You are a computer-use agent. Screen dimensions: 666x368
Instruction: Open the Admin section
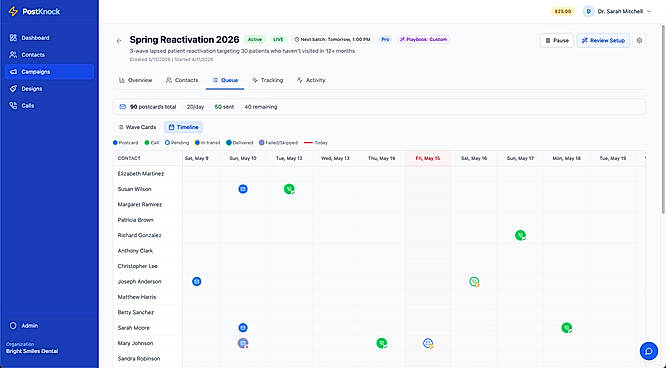pos(49,326)
